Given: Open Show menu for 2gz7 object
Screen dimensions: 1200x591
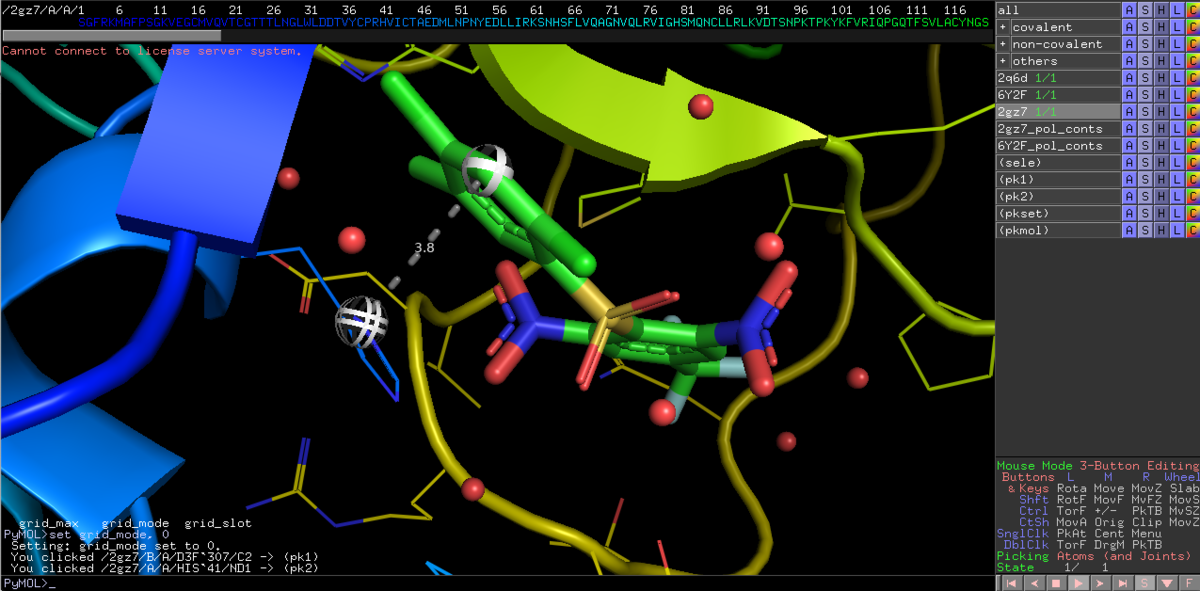Looking at the screenshot, I should (x=1145, y=112).
